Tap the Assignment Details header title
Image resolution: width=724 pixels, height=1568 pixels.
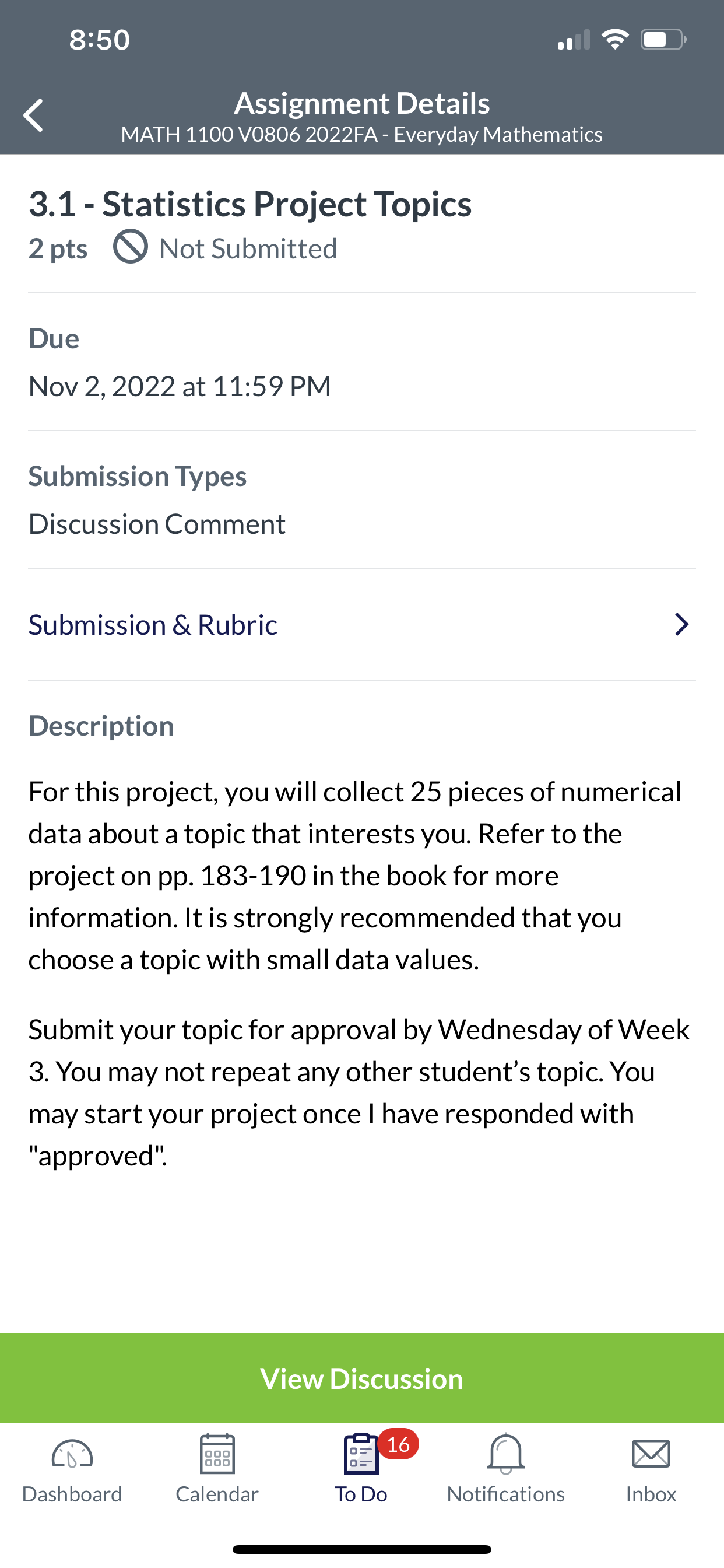tap(362, 103)
